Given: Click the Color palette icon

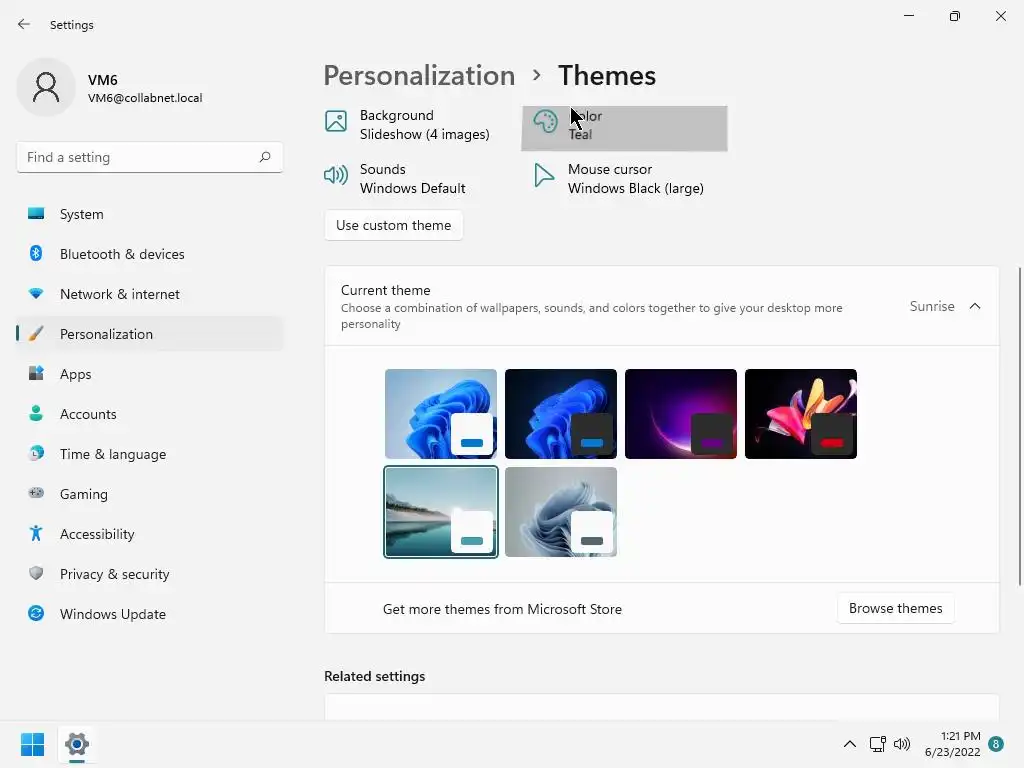Looking at the screenshot, I should pyautogui.click(x=545, y=121).
